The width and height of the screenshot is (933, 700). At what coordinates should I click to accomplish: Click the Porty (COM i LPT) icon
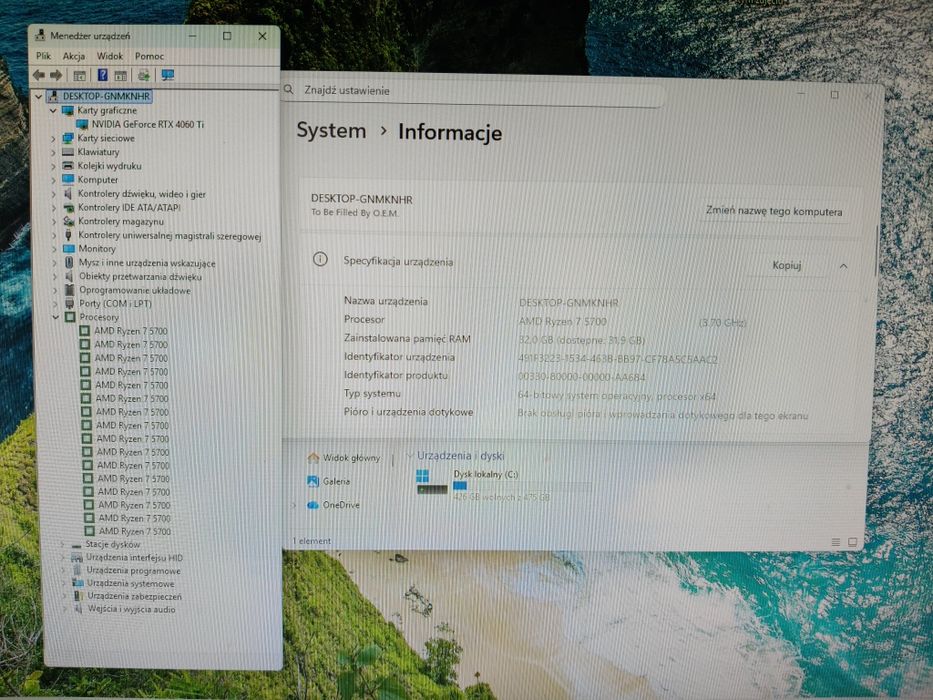click(x=70, y=304)
